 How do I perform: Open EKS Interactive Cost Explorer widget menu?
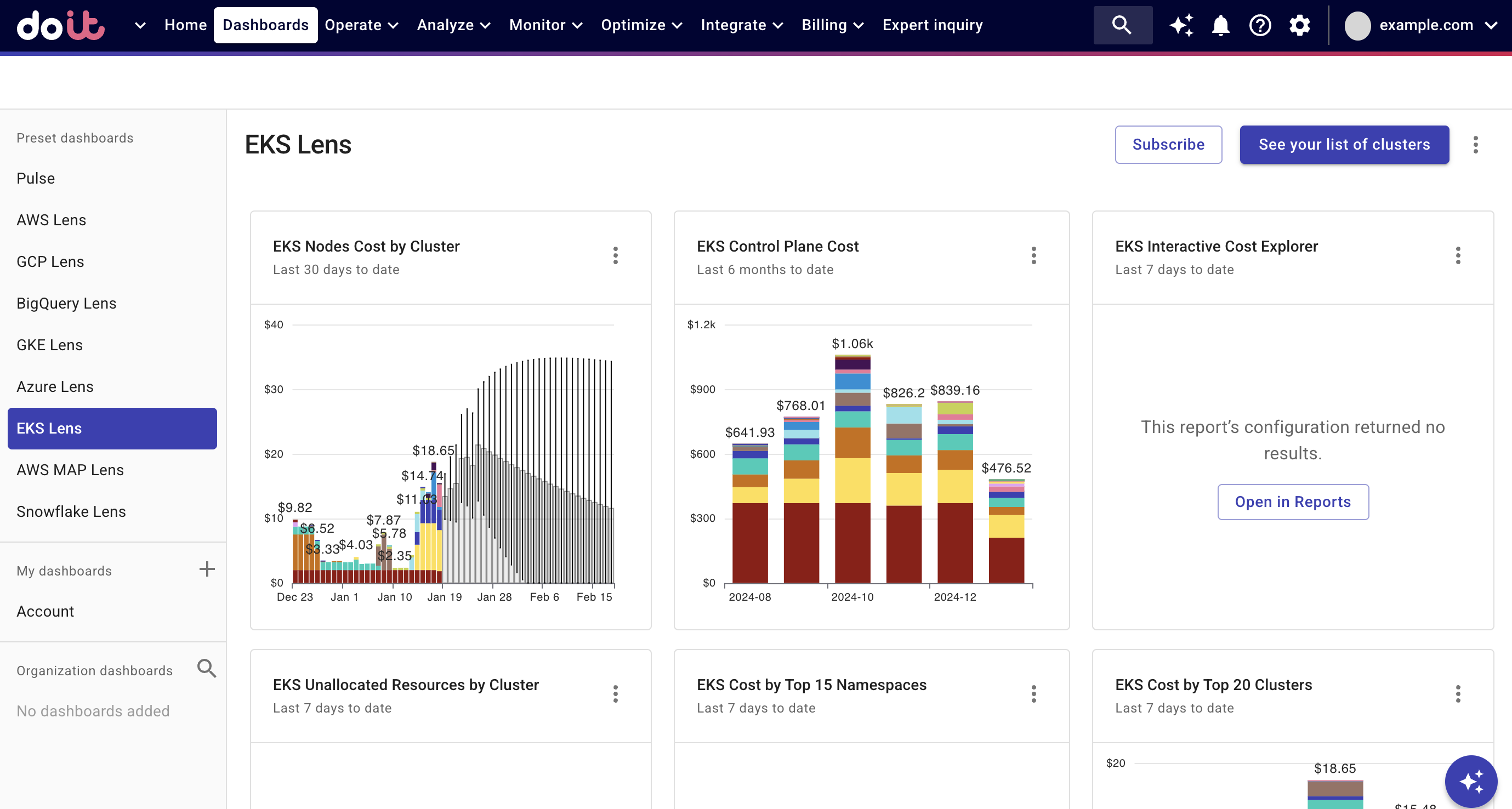coord(1458,255)
